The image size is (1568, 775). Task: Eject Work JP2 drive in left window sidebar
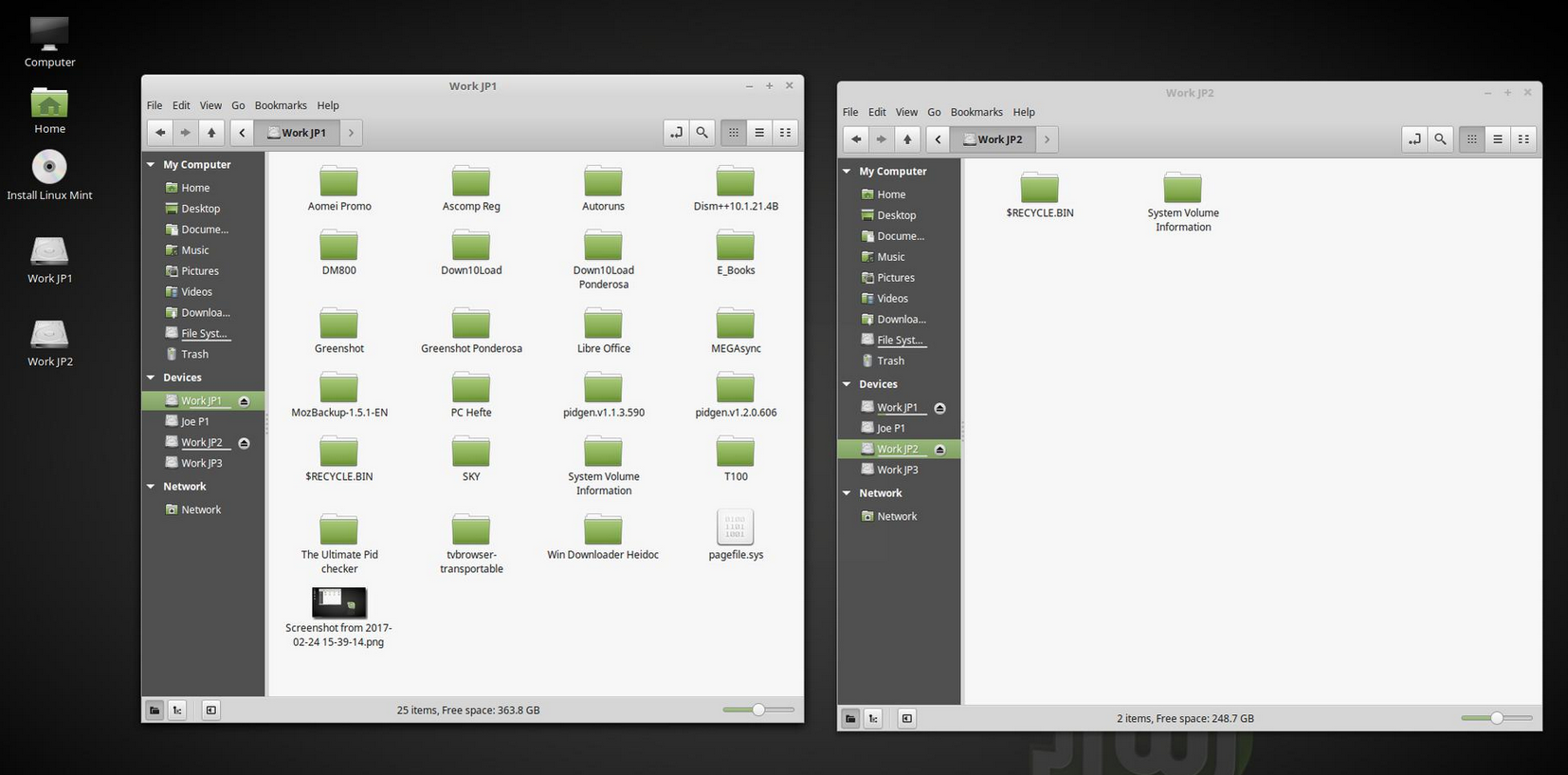tap(244, 443)
